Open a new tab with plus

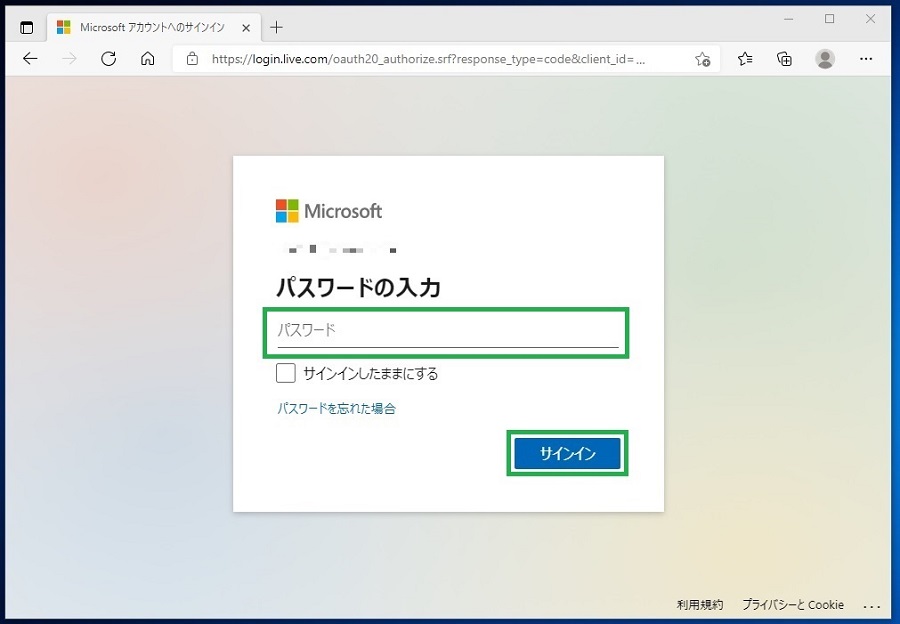click(276, 27)
